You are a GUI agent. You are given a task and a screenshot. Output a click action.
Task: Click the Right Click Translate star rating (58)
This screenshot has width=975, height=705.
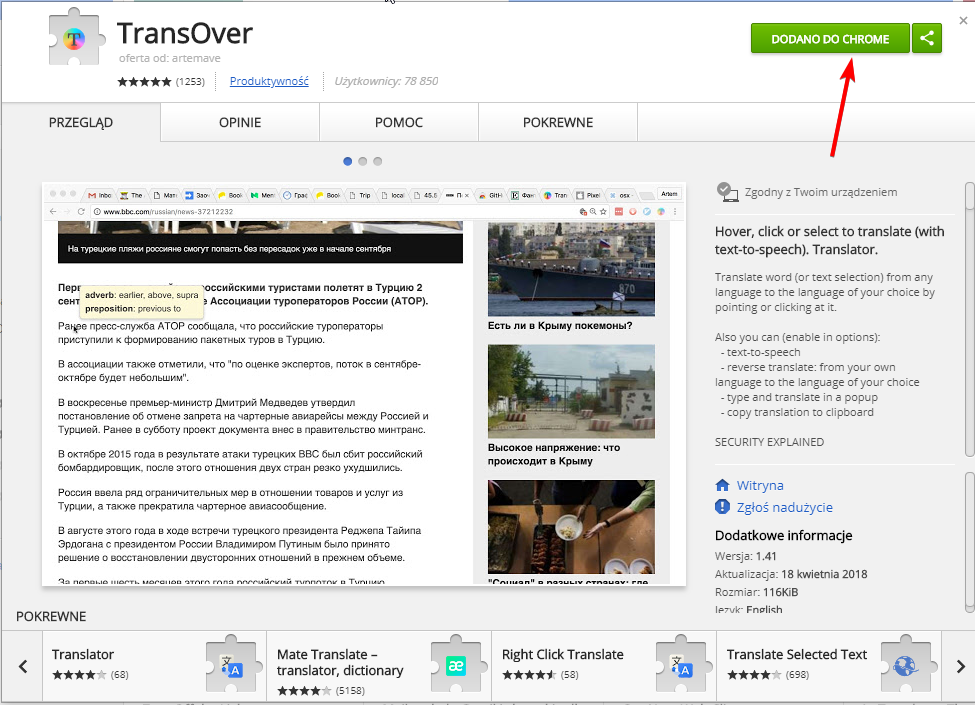(x=529, y=675)
